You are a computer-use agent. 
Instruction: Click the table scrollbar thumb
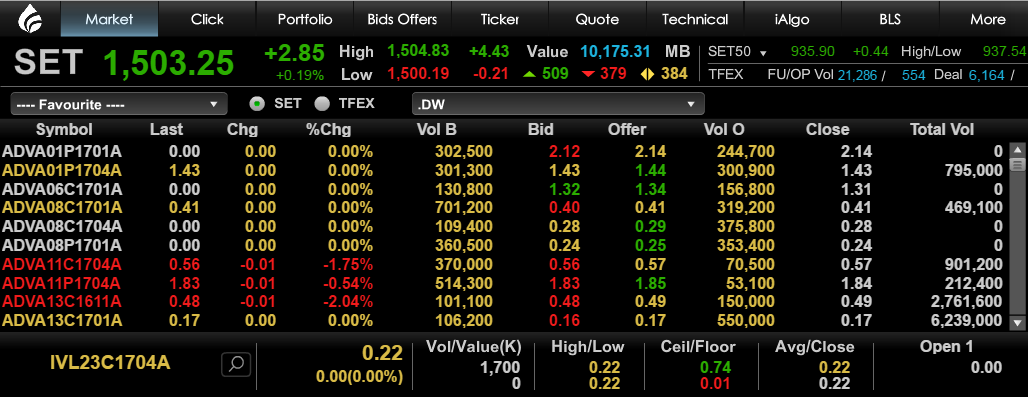1017,164
